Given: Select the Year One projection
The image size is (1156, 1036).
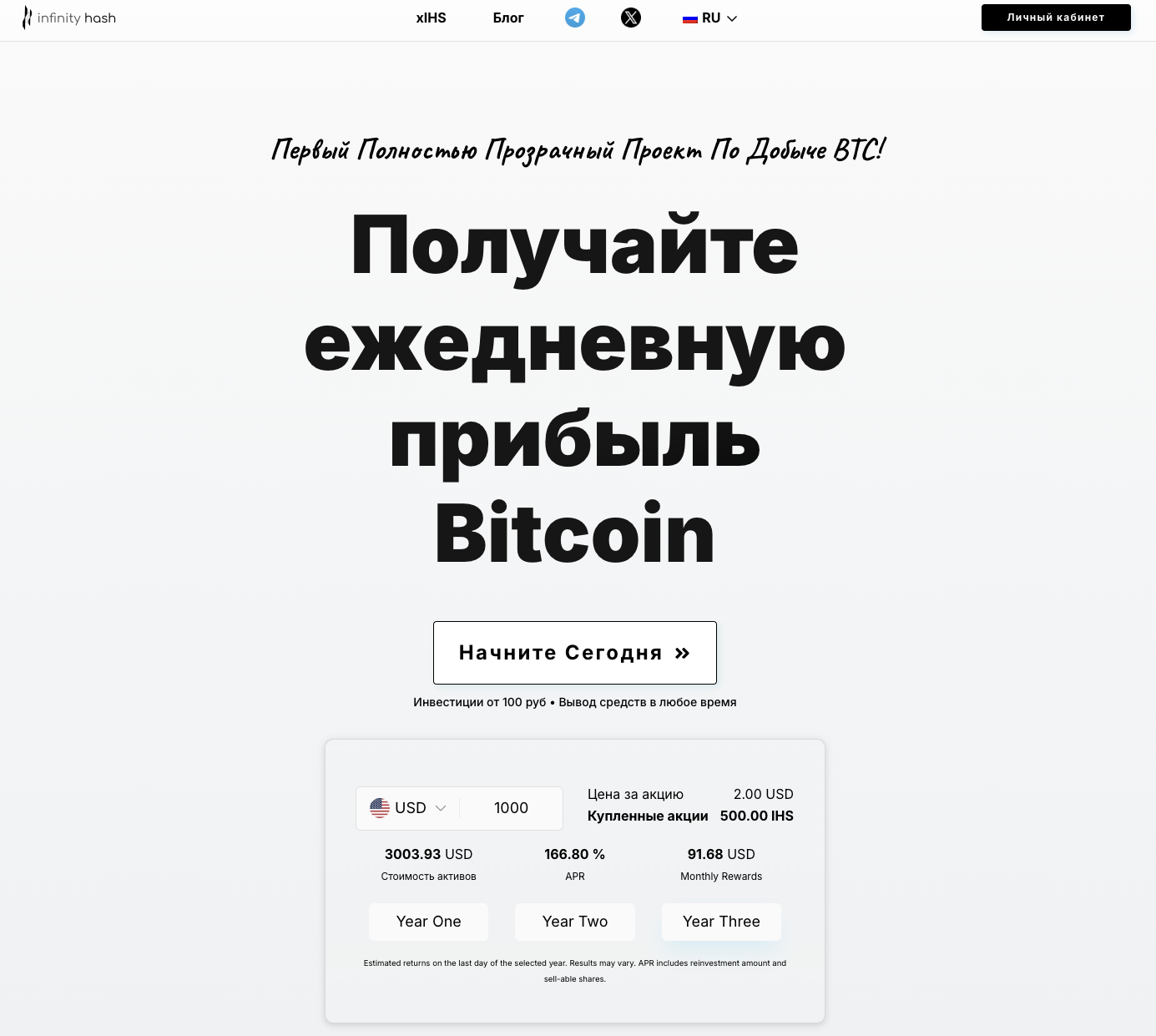Looking at the screenshot, I should click(x=429, y=922).
